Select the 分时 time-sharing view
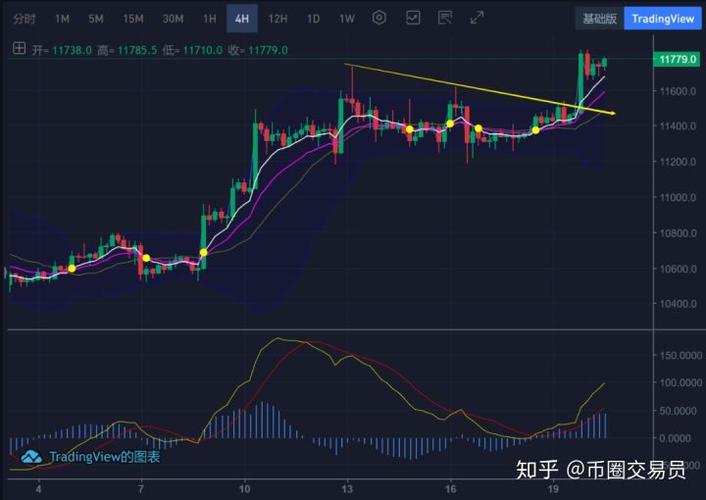Viewport: 706px width, 500px height. tap(24, 19)
